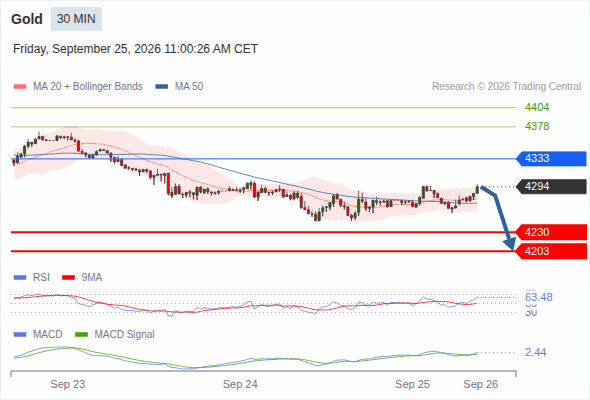The height and width of the screenshot is (400, 590).
Task: Click the Sep 26 date axis label
Action: (x=481, y=384)
